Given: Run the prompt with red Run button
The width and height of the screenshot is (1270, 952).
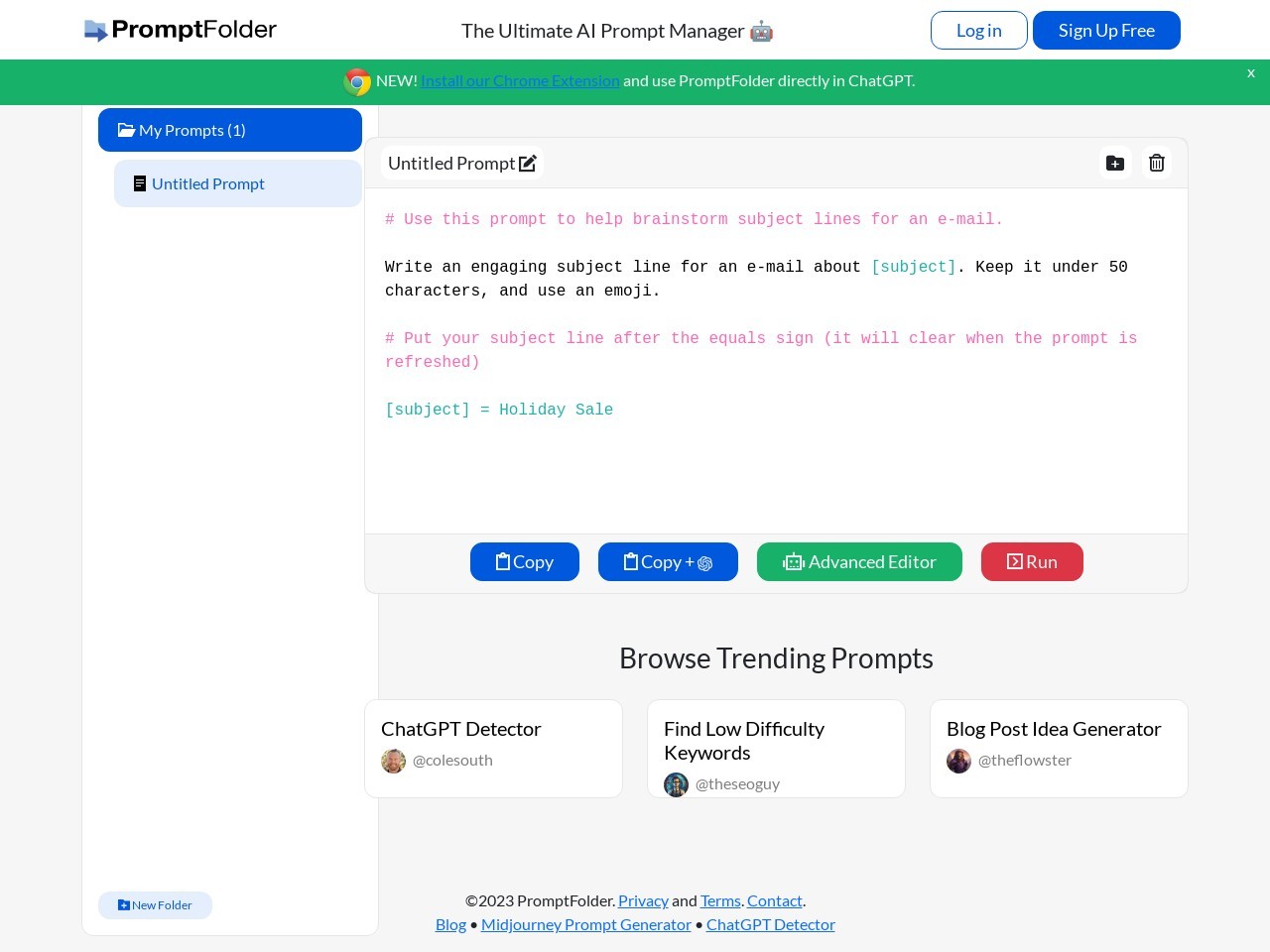Looking at the screenshot, I should click(x=1032, y=562).
